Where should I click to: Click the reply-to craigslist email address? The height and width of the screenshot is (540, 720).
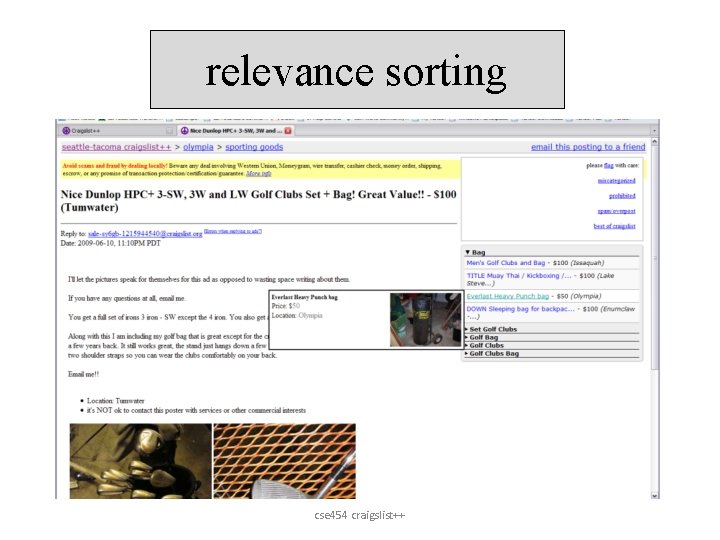[145, 234]
